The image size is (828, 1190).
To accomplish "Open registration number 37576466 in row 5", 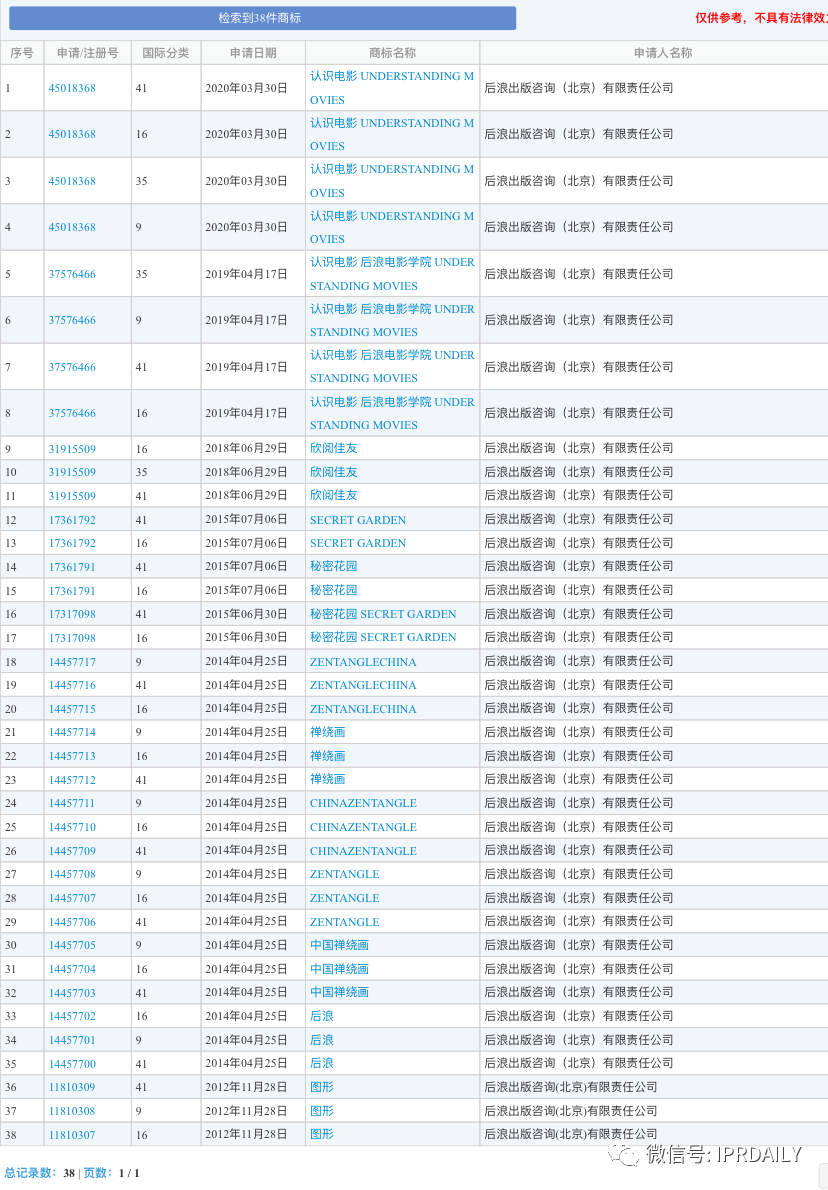I will pyautogui.click(x=72, y=274).
